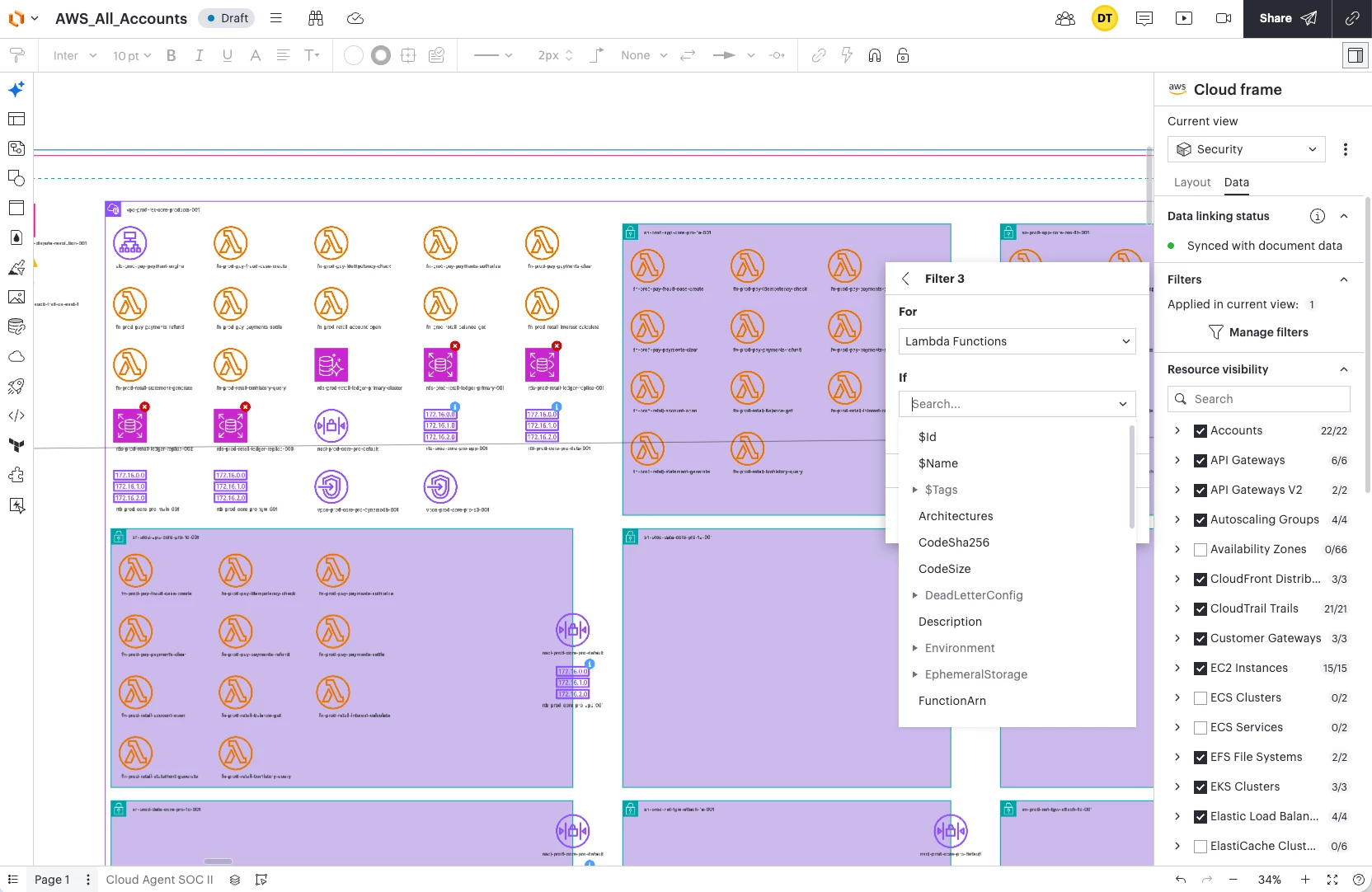Viewport: 1372px width, 892px height.
Task: Open the Security current view dropdown
Action: [1246, 149]
